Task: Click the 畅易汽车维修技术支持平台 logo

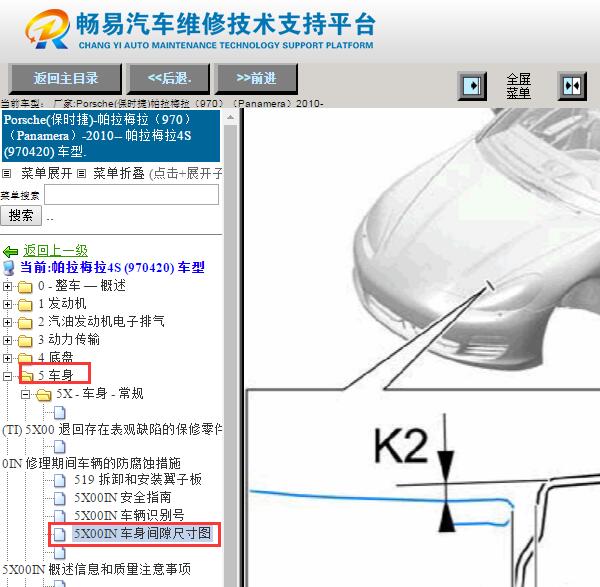Action: coord(200,30)
